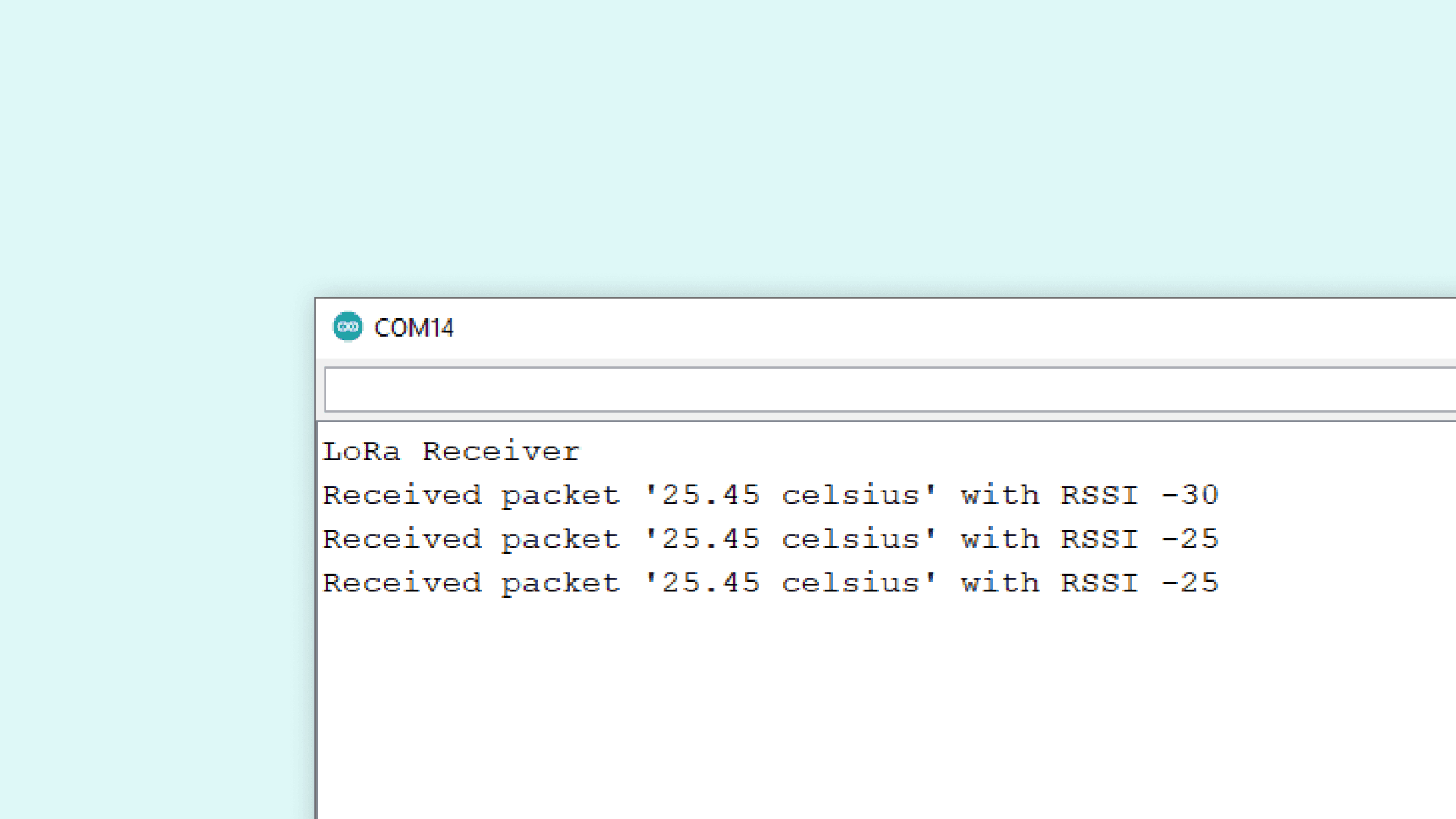Click the 'LoRa Receiver' output line
Image resolution: width=1456 pixels, height=819 pixels.
click(x=451, y=452)
